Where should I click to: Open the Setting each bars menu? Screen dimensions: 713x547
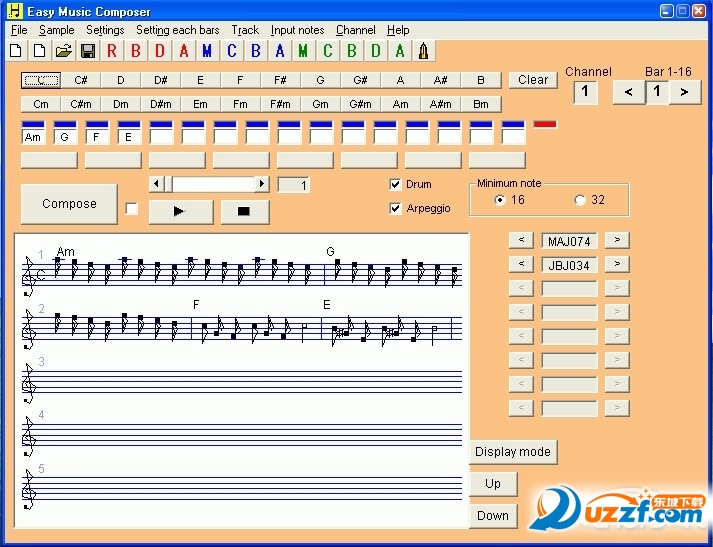pyautogui.click(x=177, y=30)
